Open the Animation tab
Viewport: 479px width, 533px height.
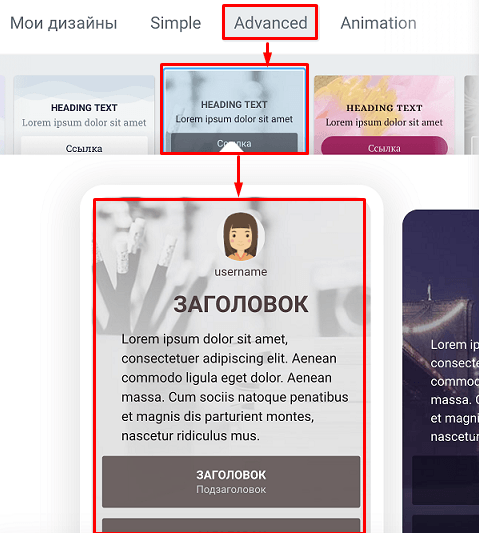(x=378, y=23)
